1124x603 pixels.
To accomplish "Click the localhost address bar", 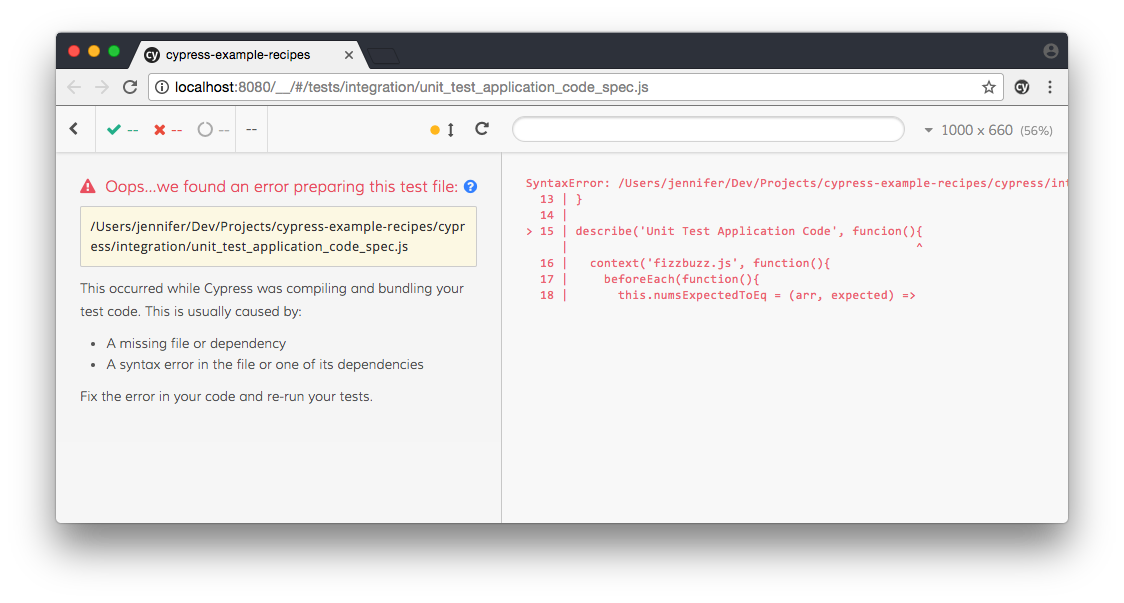I will click(x=560, y=87).
